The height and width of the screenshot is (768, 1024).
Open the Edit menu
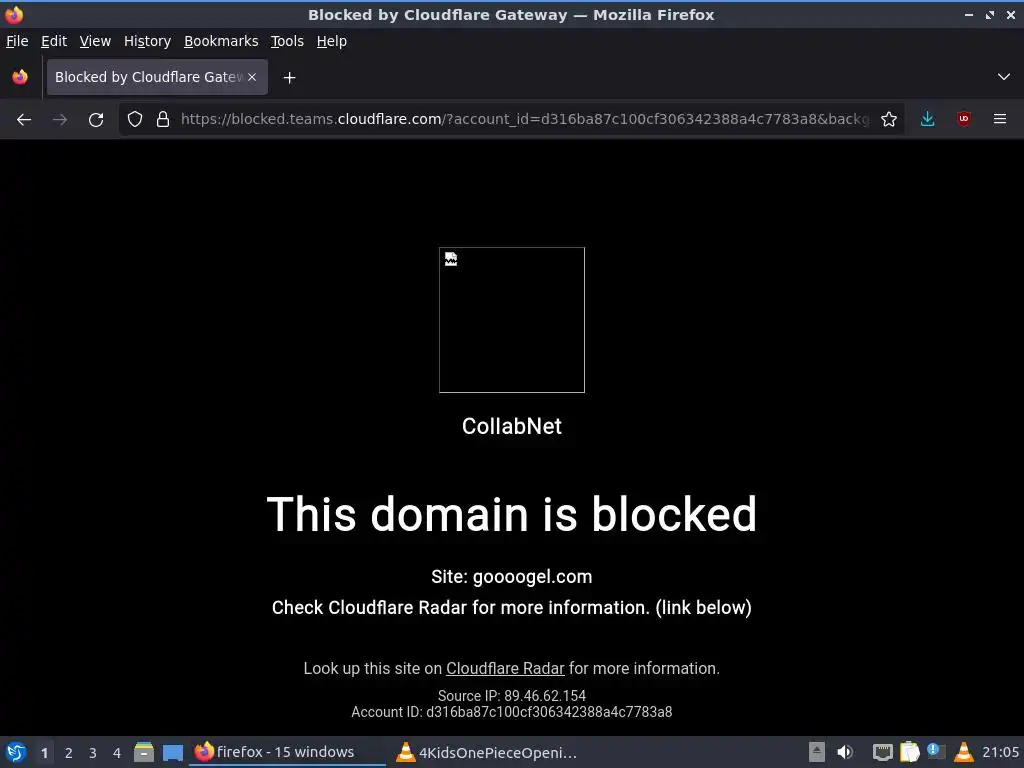(x=54, y=41)
